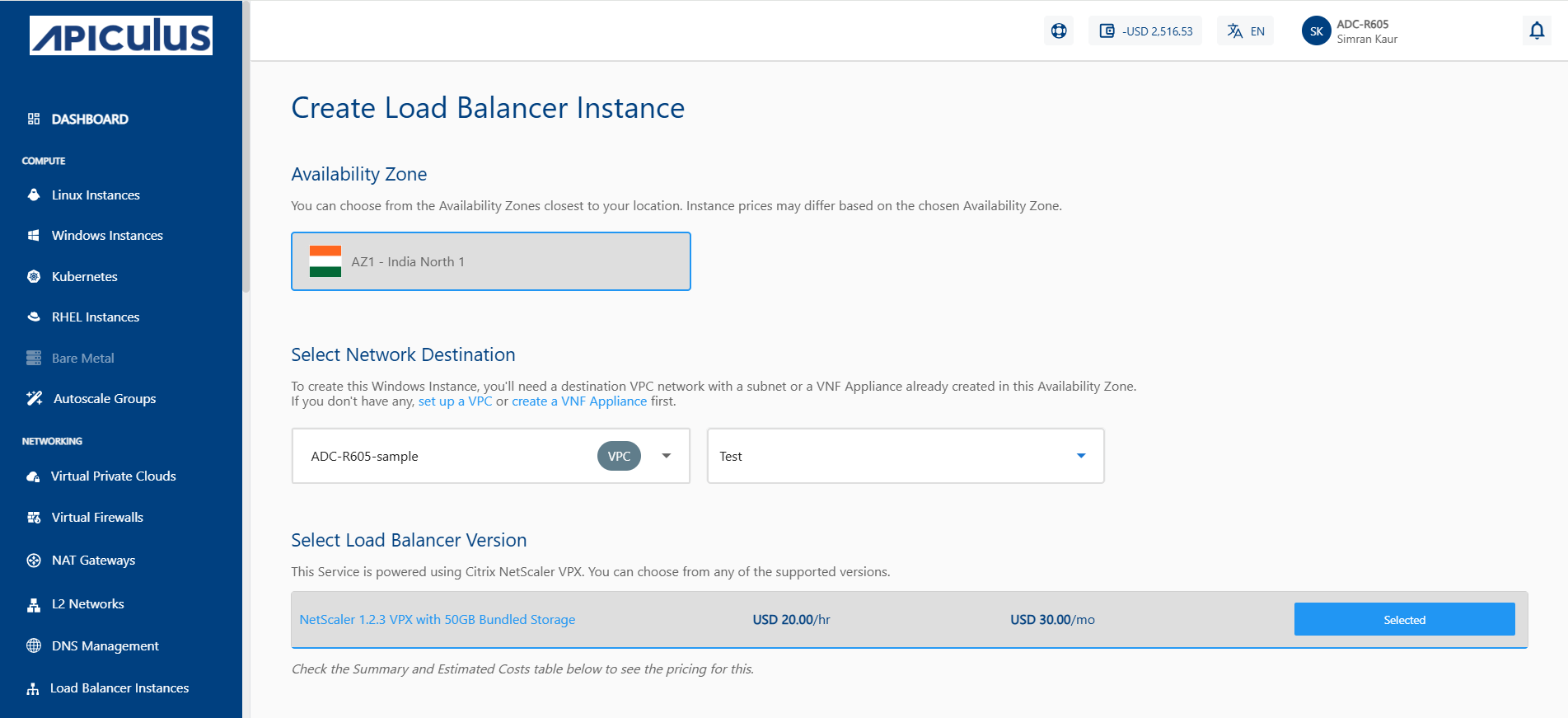Viewport: 1568px width, 718px height.
Task: Click the translate language icon
Action: (x=1234, y=31)
